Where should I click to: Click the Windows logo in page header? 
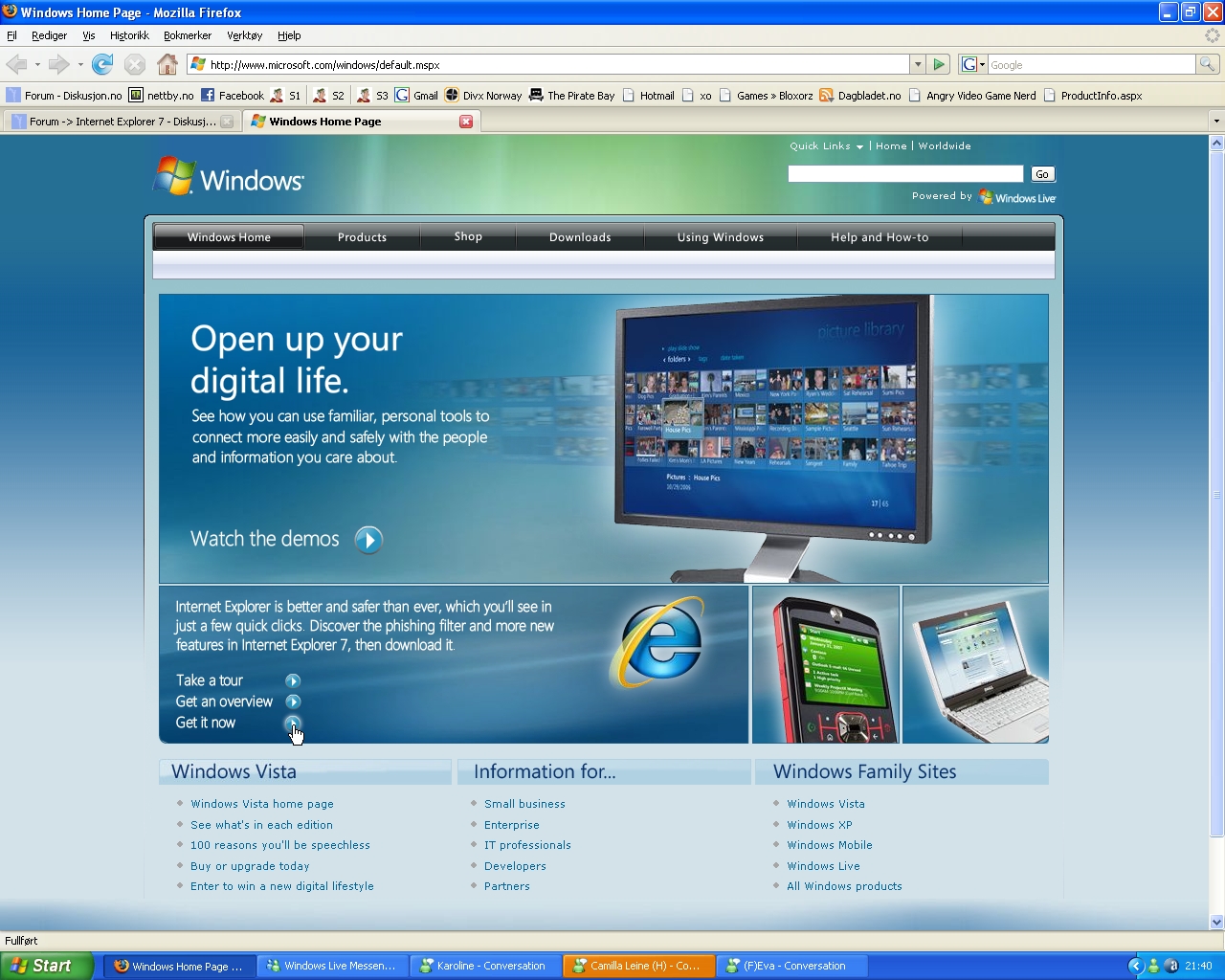pyautogui.click(x=229, y=177)
